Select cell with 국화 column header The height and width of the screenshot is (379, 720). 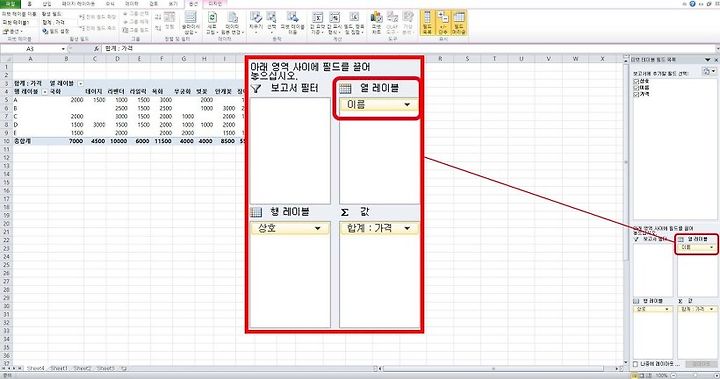point(66,92)
